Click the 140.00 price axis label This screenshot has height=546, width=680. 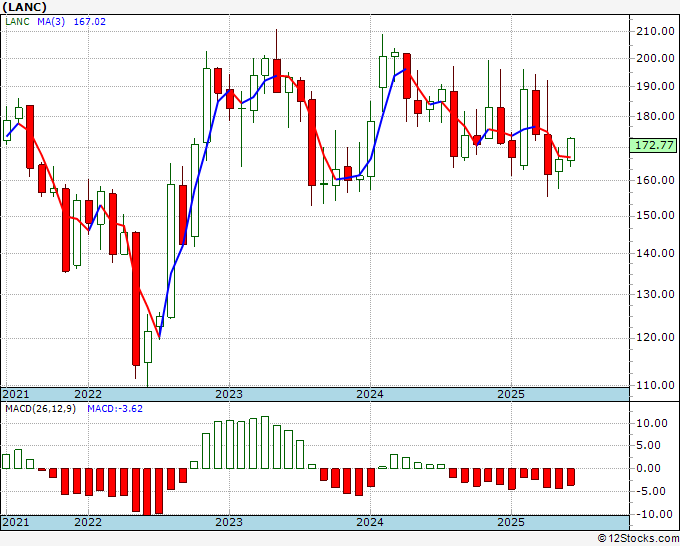(655, 253)
